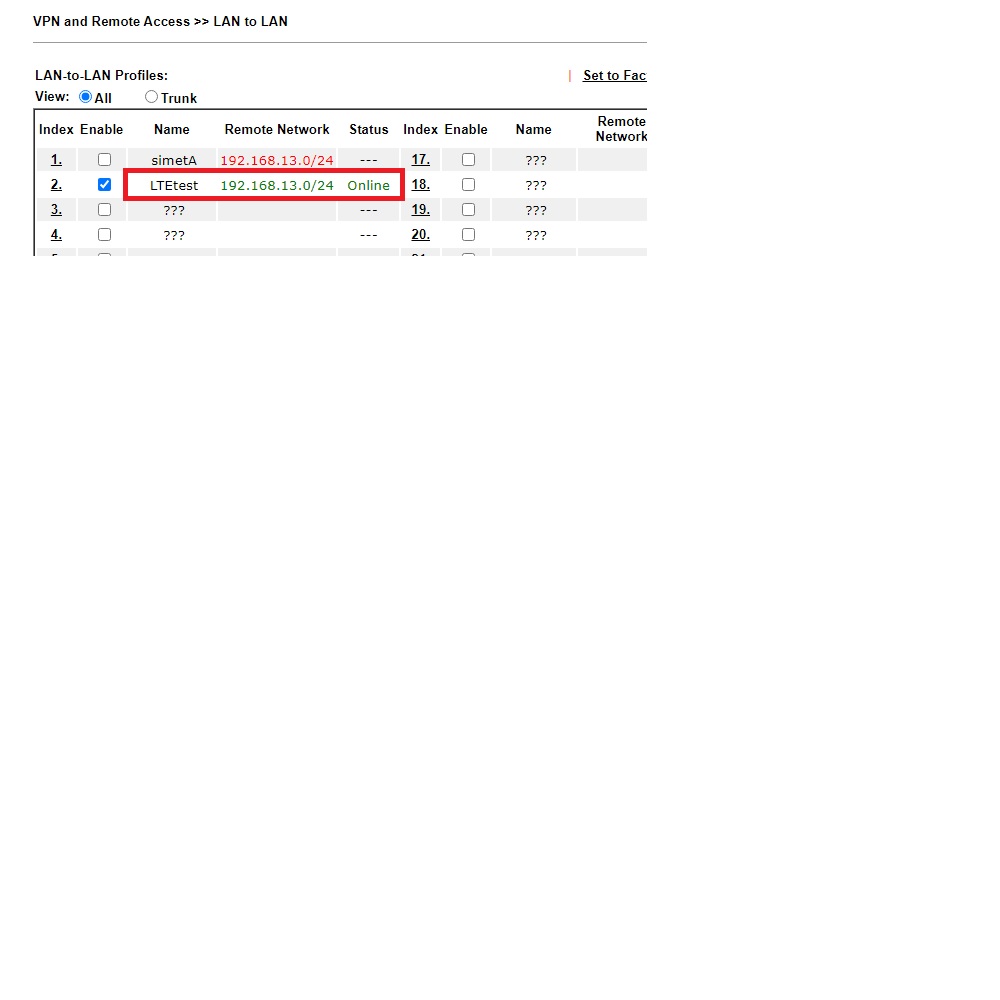Click the Online status of LTEtest
Image resolution: width=1000 pixels, height=1000 pixels.
pyautogui.click(x=368, y=186)
